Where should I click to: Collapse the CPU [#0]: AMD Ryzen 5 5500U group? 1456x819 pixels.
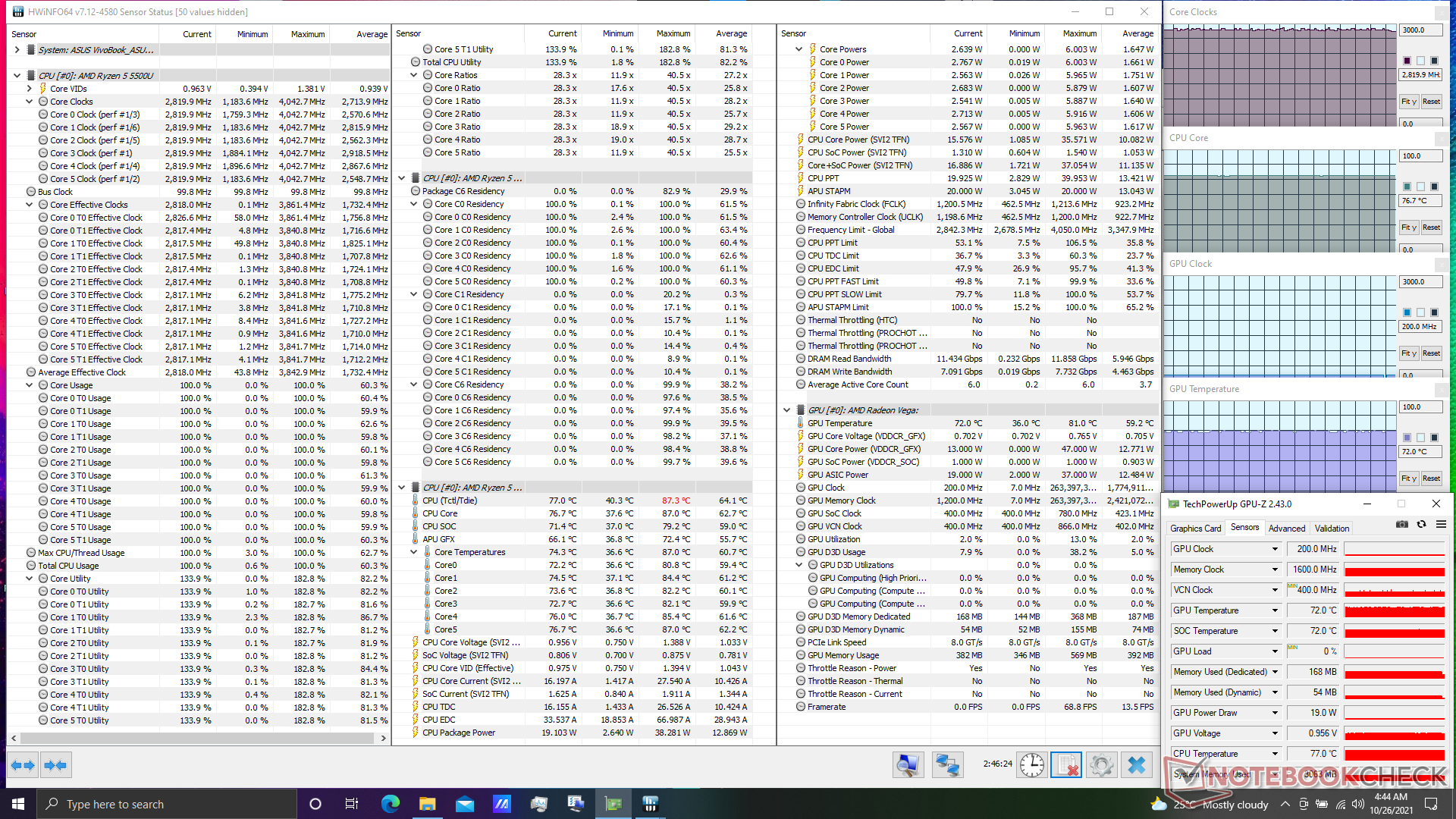17,76
